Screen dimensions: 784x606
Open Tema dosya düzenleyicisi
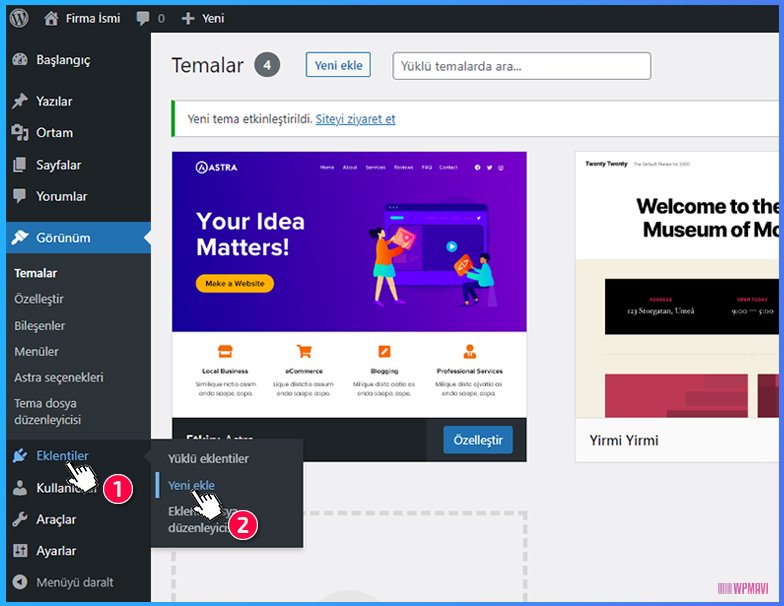click(48, 411)
